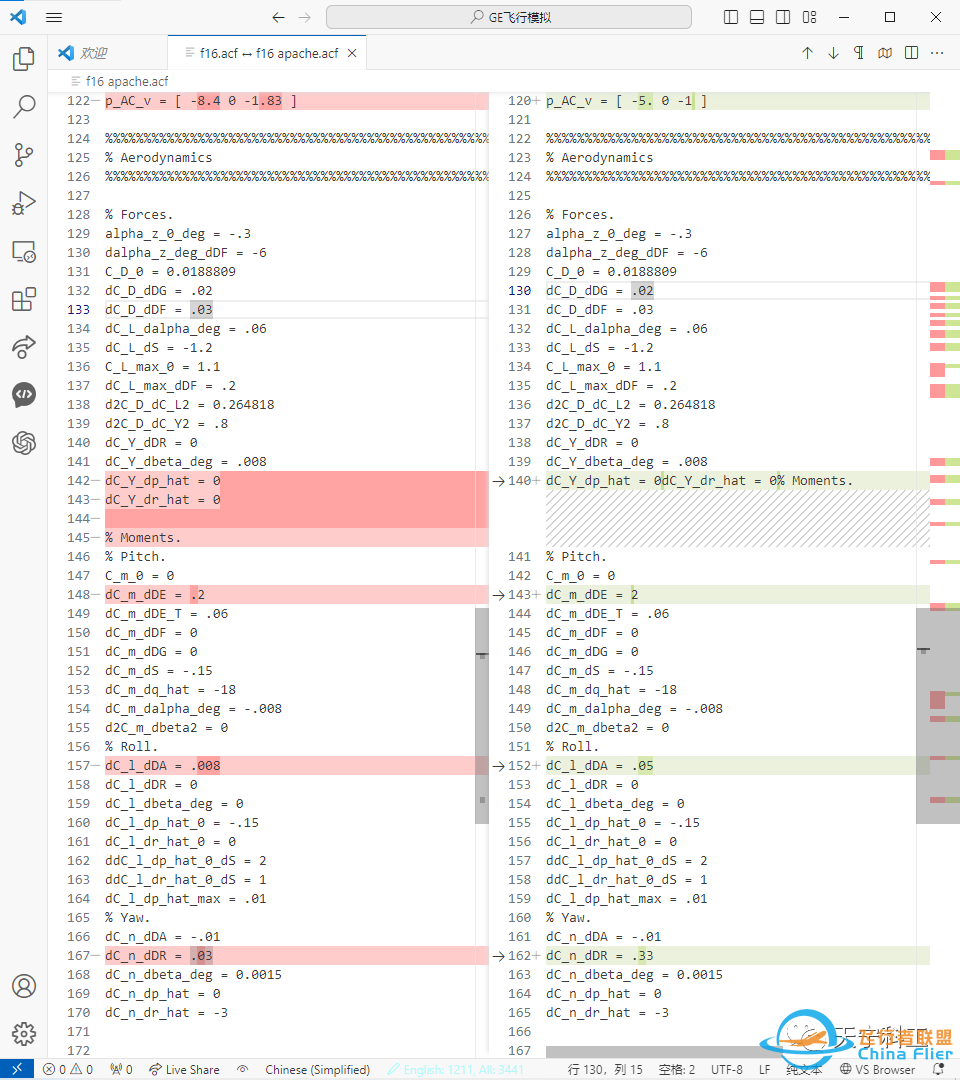Open Run and Debug panel

pos(24,203)
